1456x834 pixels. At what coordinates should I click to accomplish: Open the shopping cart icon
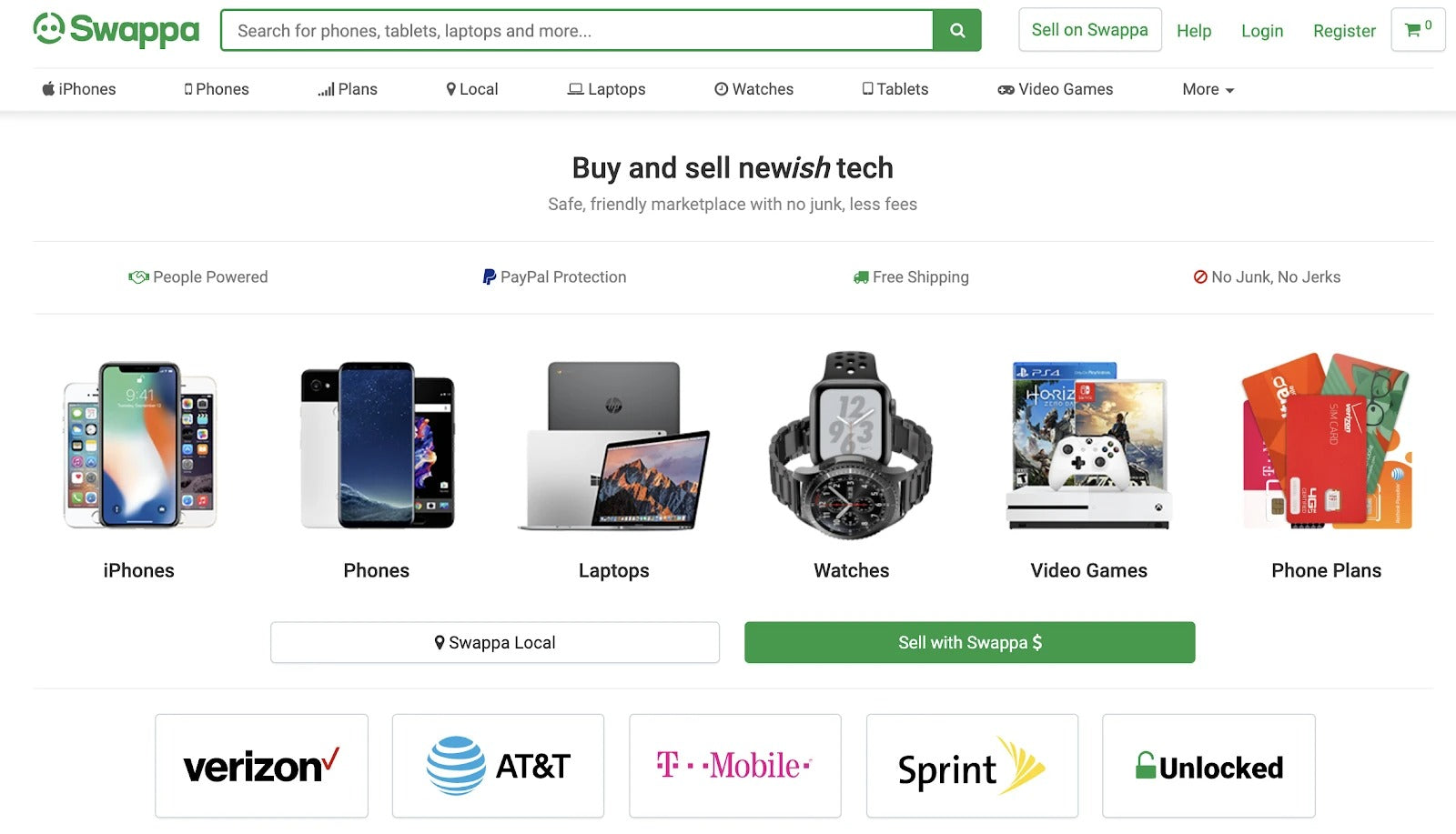(x=1417, y=30)
